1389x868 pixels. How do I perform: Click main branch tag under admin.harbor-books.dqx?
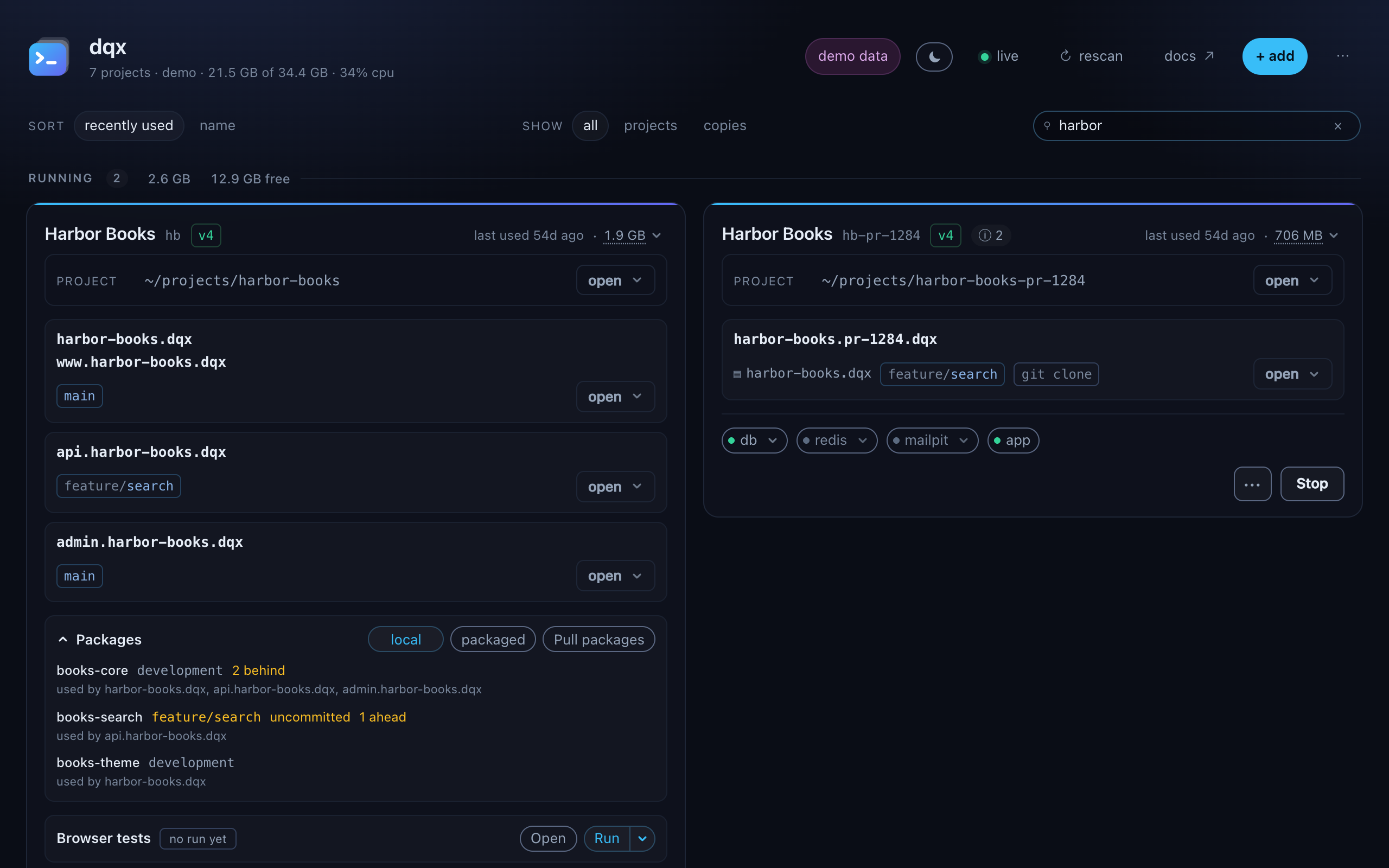tap(80, 576)
